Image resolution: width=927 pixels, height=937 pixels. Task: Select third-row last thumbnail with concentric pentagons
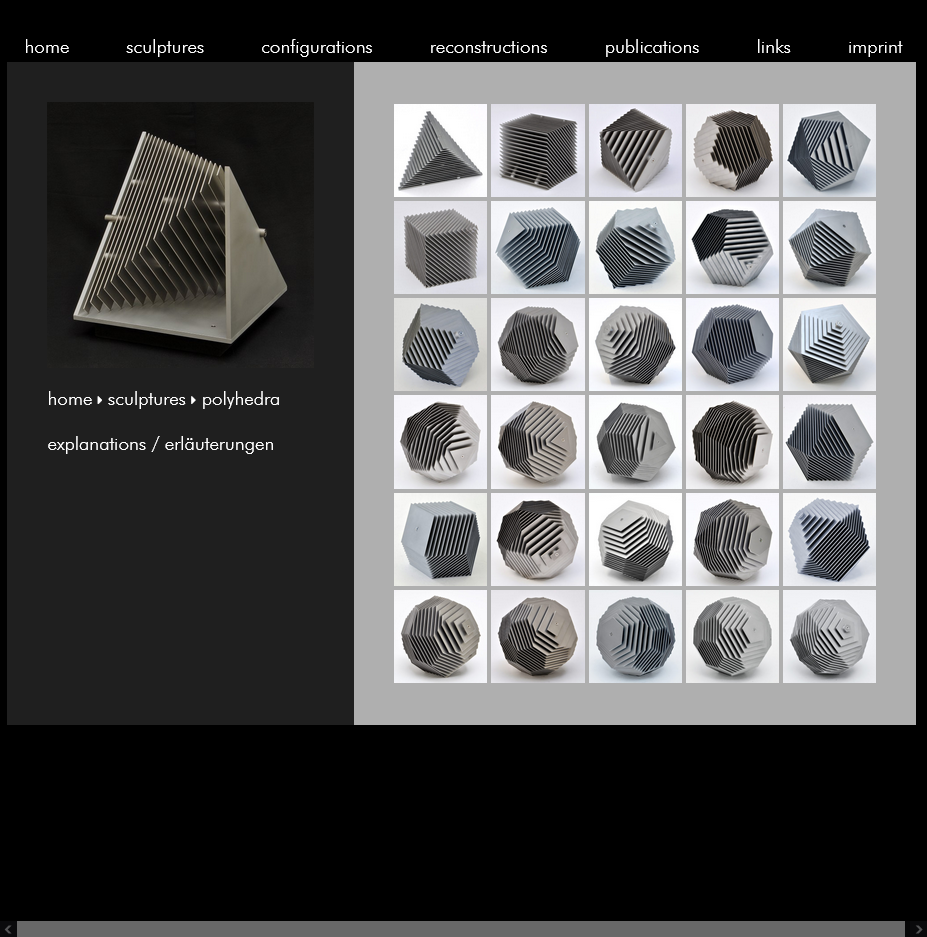click(830, 345)
